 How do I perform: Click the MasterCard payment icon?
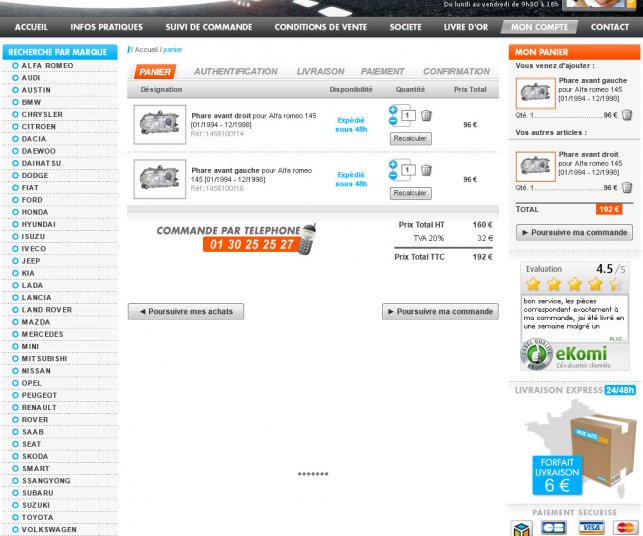[626, 527]
